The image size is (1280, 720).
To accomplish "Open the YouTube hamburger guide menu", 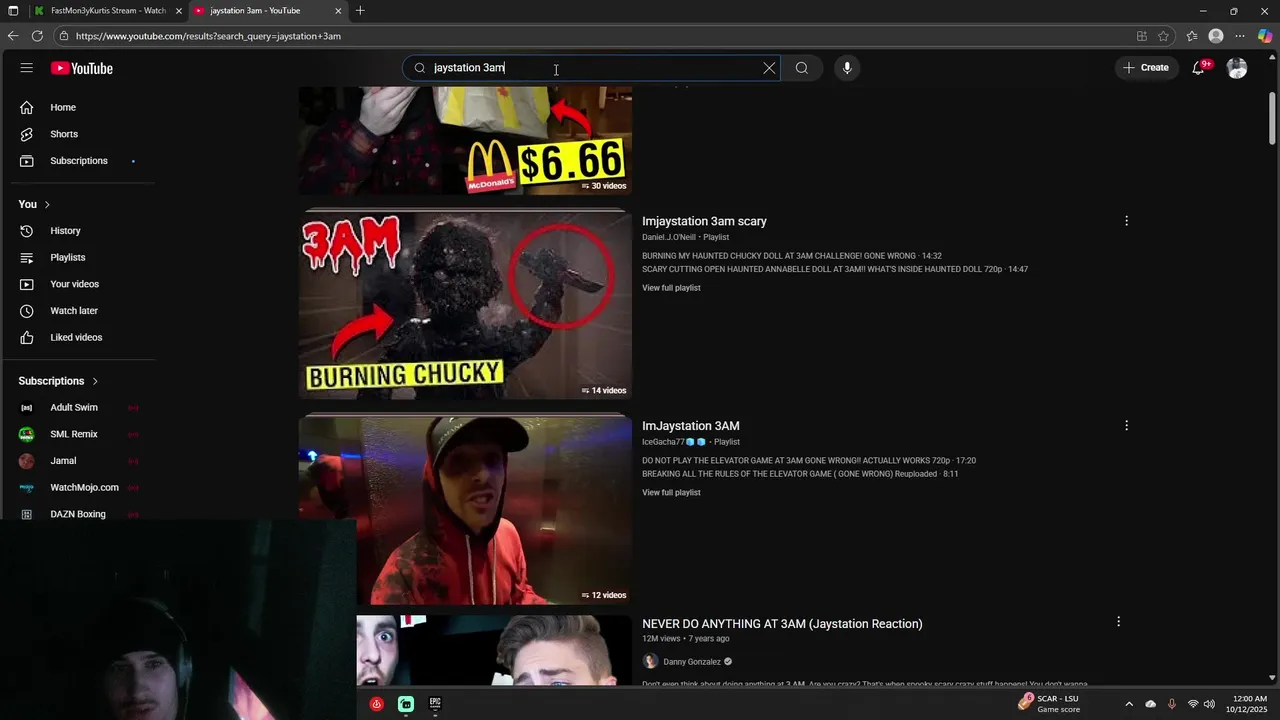I will pos(26,68).
